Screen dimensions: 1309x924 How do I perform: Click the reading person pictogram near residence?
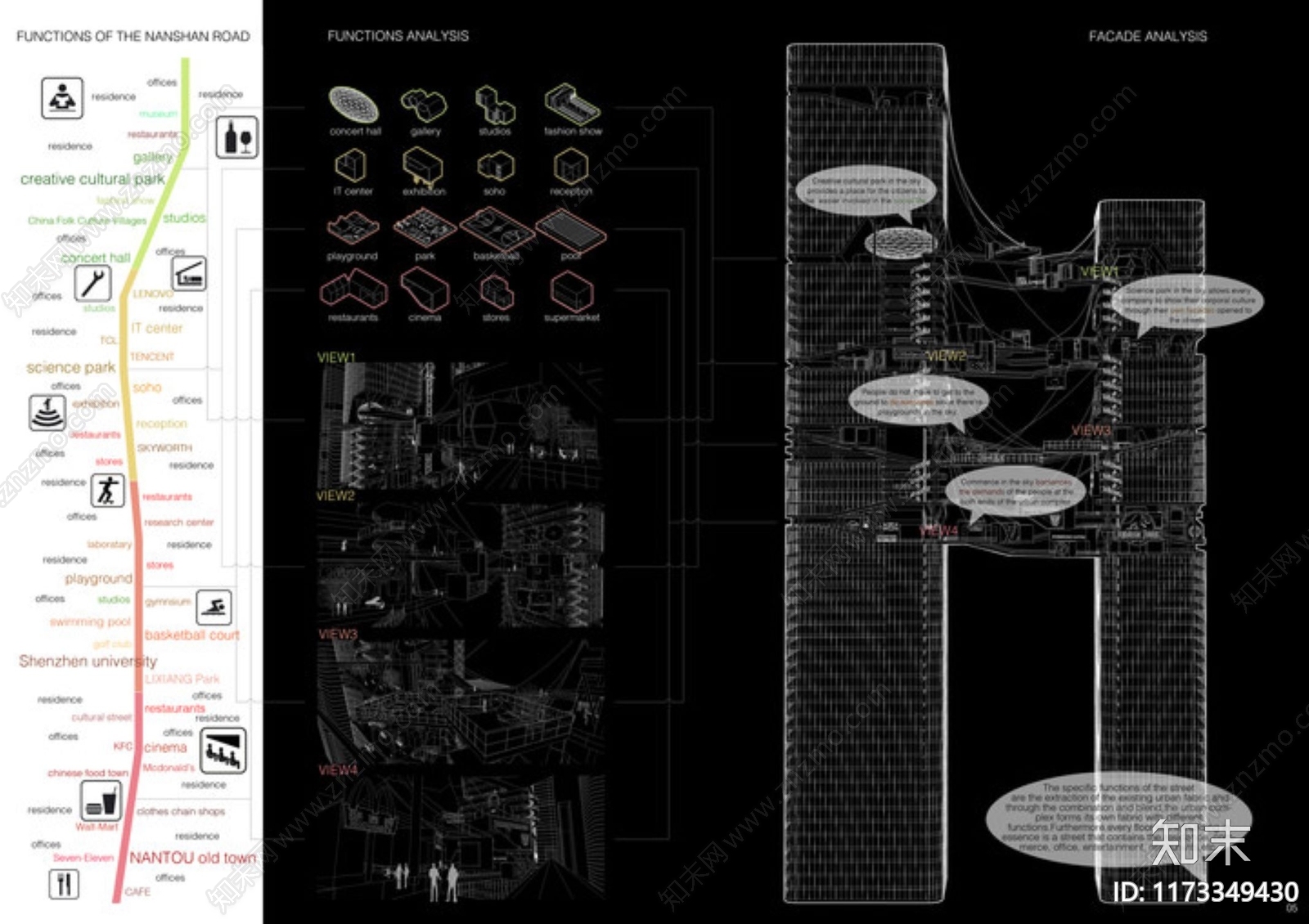point(62,98)
